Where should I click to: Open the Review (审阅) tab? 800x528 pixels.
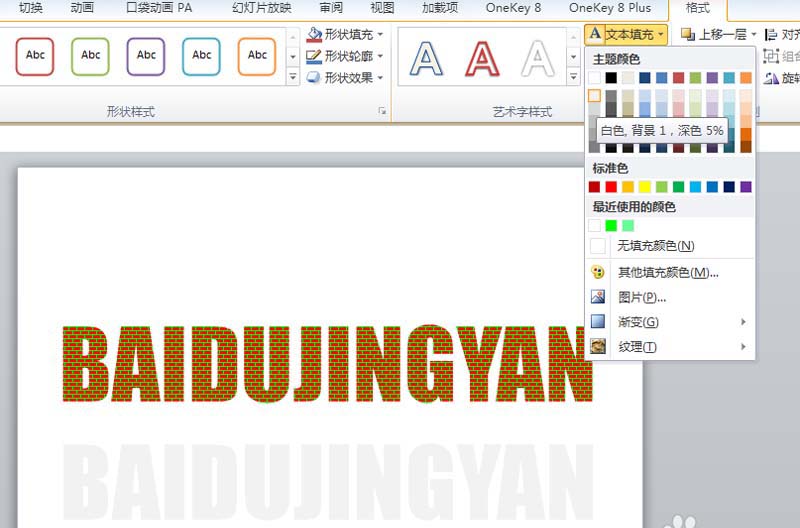tap(332, 8)
